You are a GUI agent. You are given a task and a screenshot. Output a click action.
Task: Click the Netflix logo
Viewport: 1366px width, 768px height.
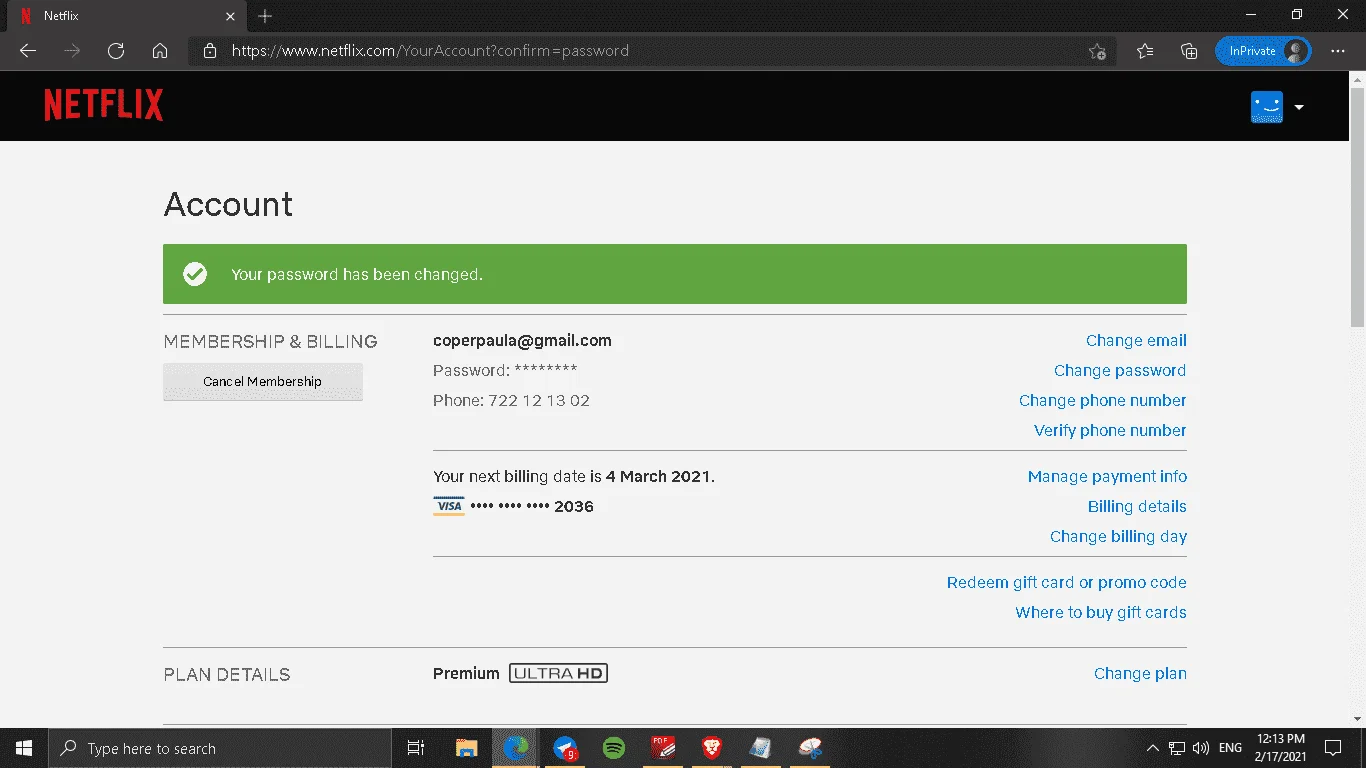(104, 106)
